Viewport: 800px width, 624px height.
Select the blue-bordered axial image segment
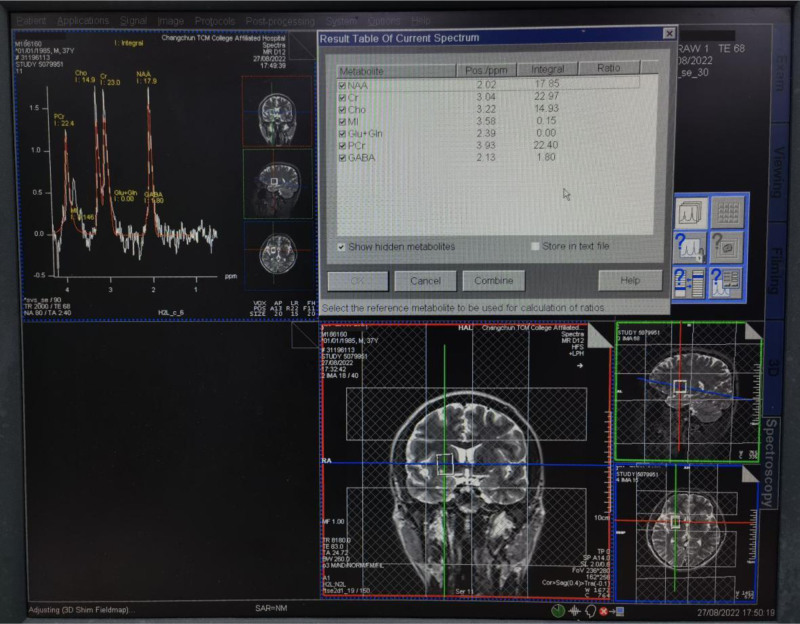point(686,533)
